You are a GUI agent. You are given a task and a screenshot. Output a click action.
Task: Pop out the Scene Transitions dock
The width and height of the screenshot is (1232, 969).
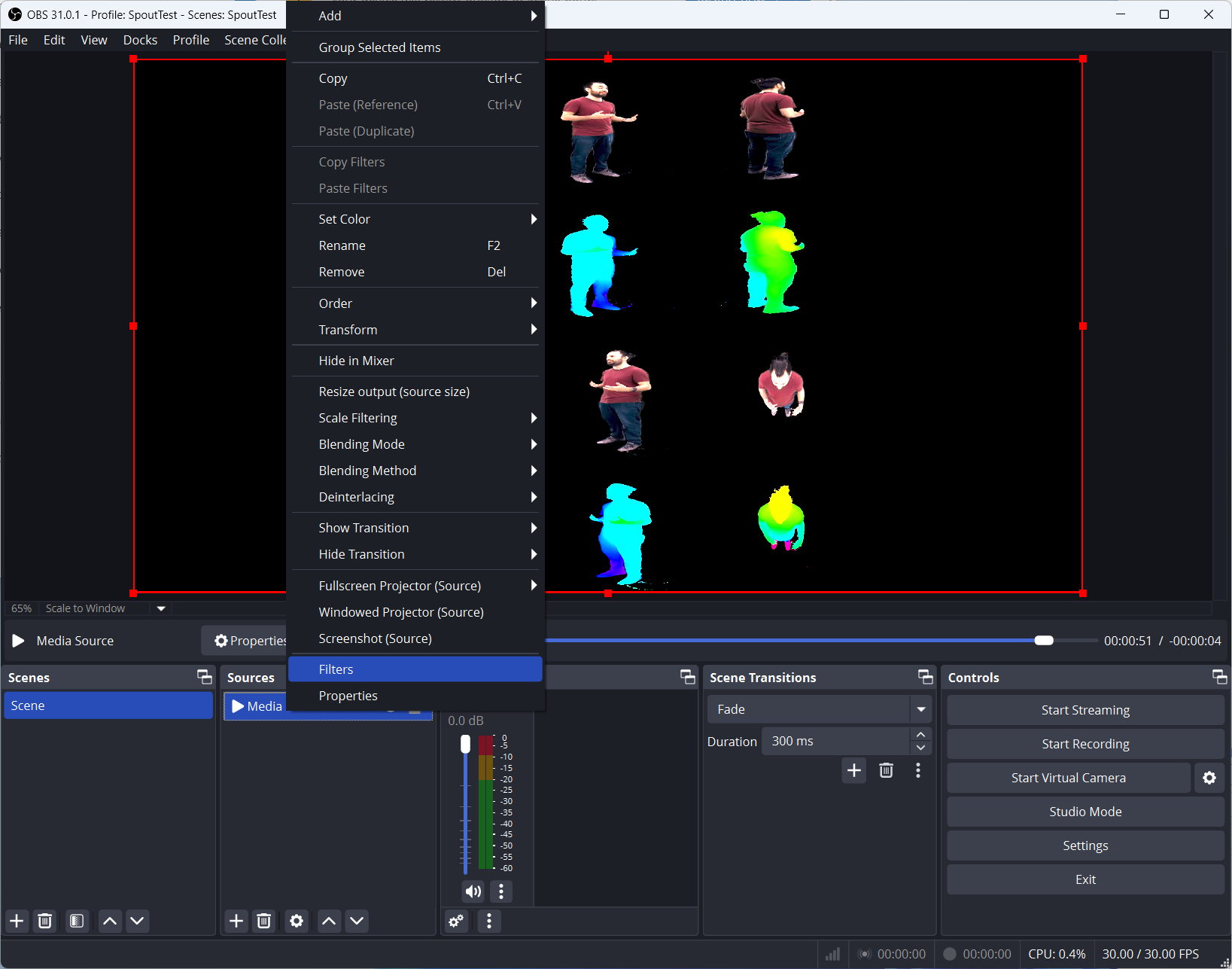point(925,677)
